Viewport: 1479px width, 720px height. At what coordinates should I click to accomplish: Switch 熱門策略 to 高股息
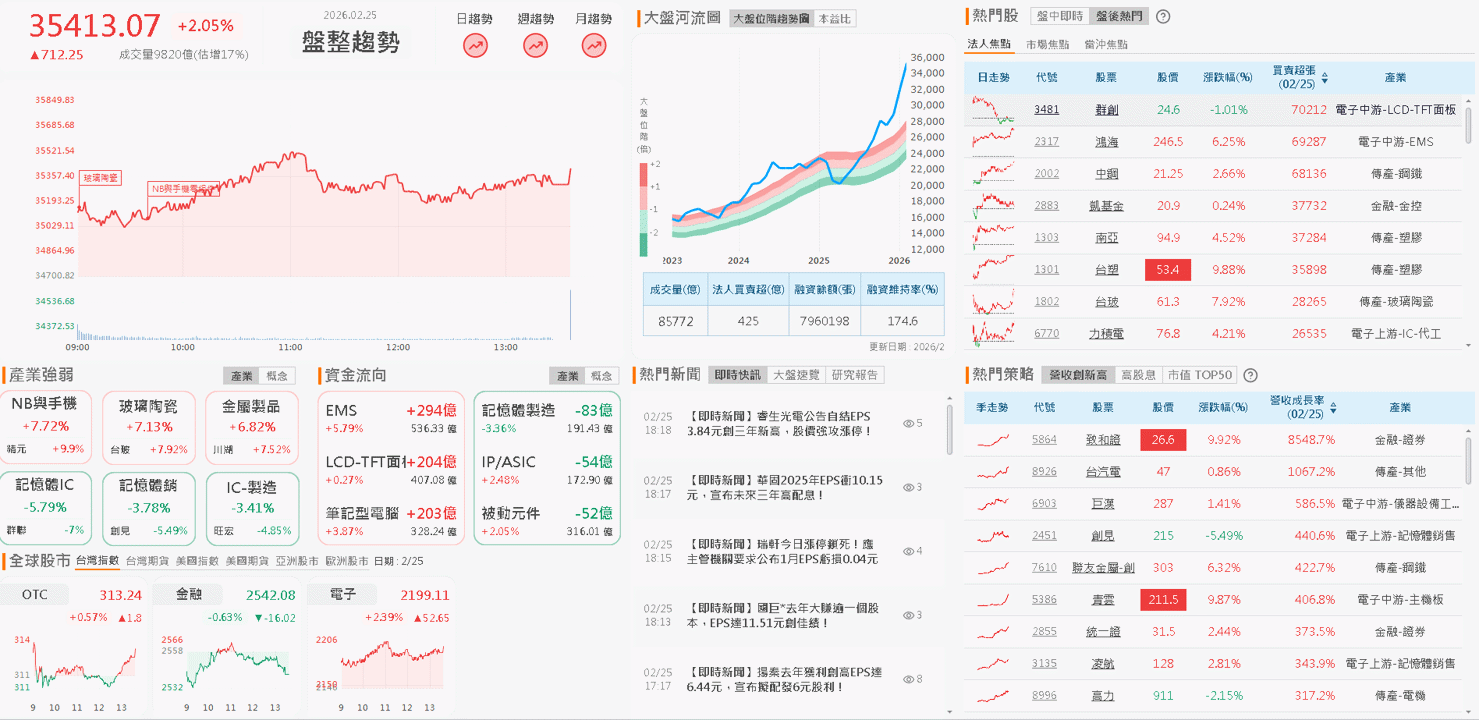tap(1138, 375)
